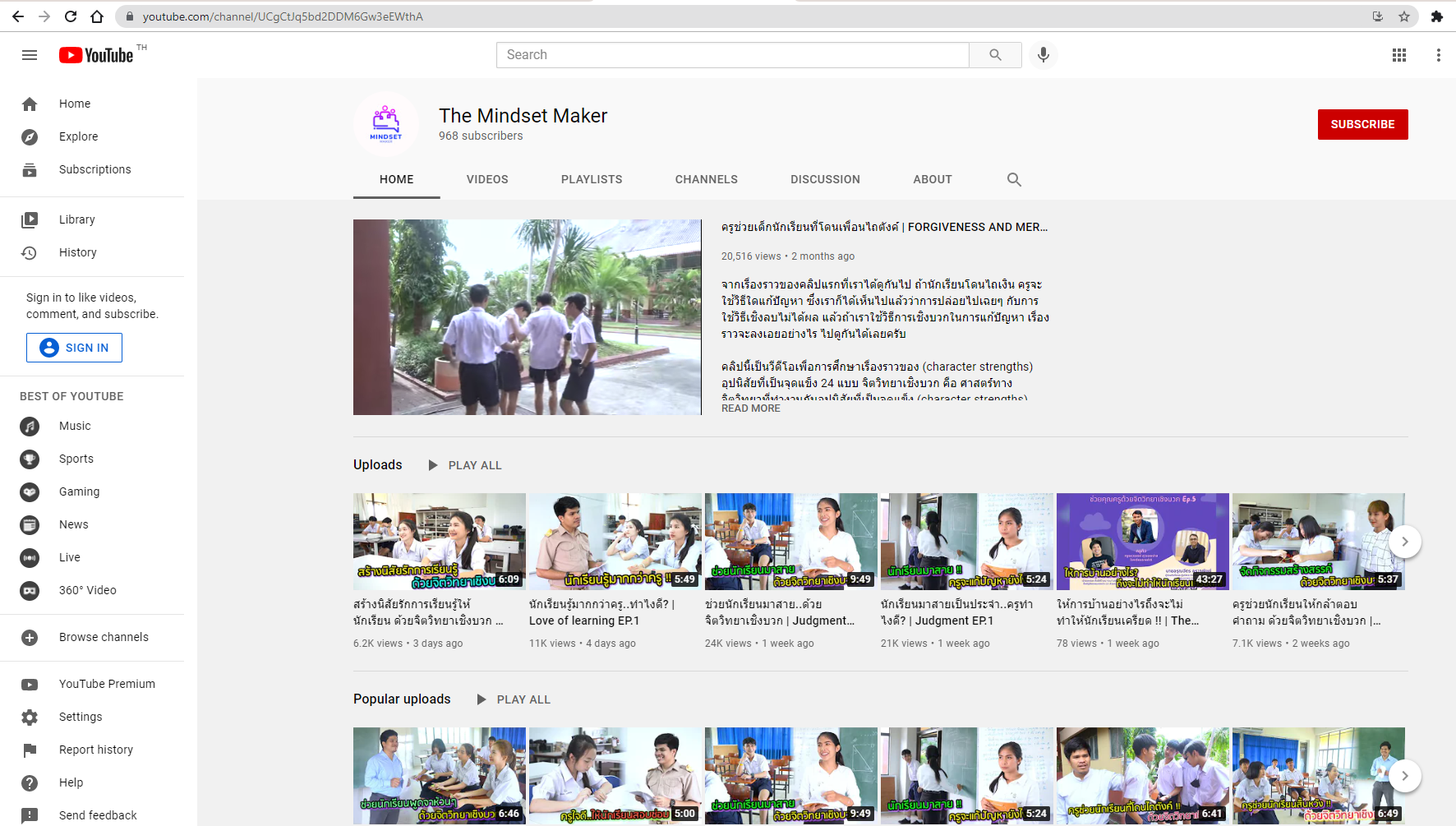
Task: Open the YouTube apps grid
Action: [x=1398, y=55]
